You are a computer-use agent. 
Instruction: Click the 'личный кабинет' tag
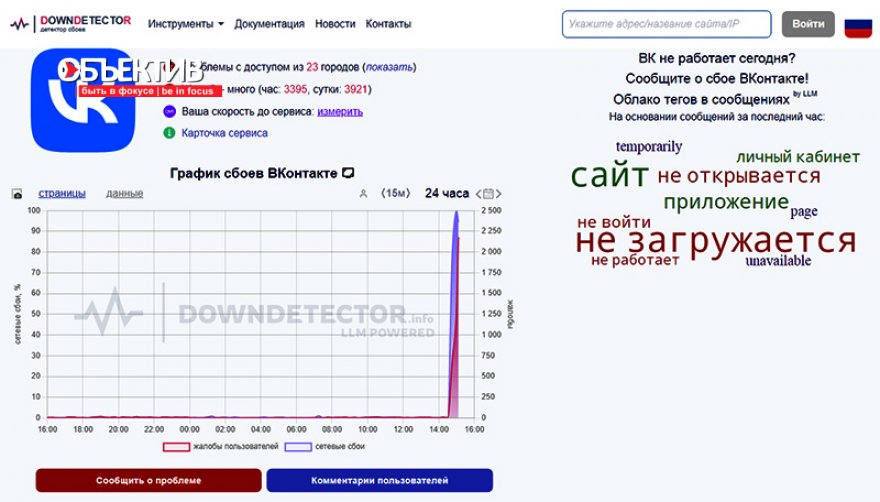click(x=798, y=157)
